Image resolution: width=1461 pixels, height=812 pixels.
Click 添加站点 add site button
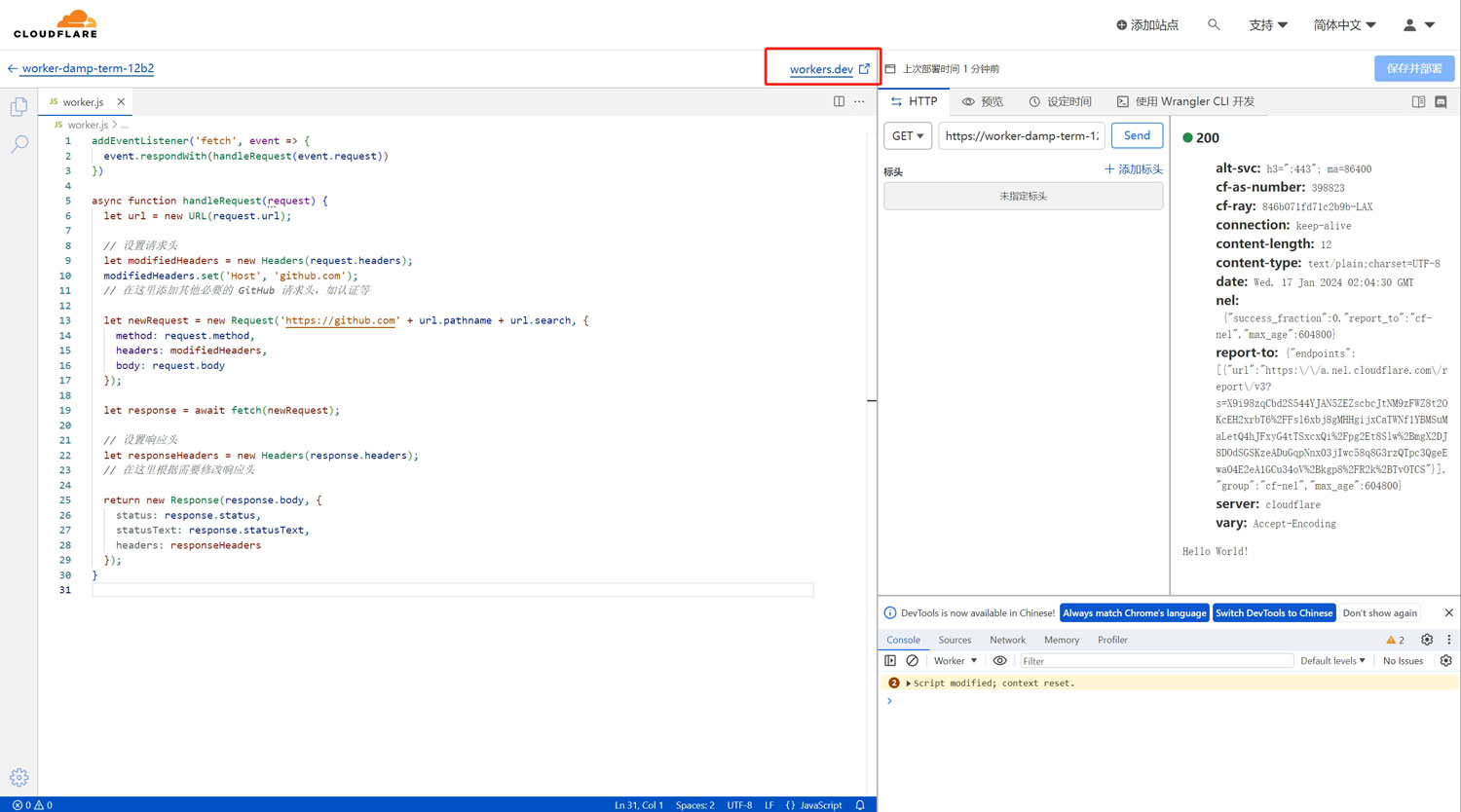coord(1147,25)
